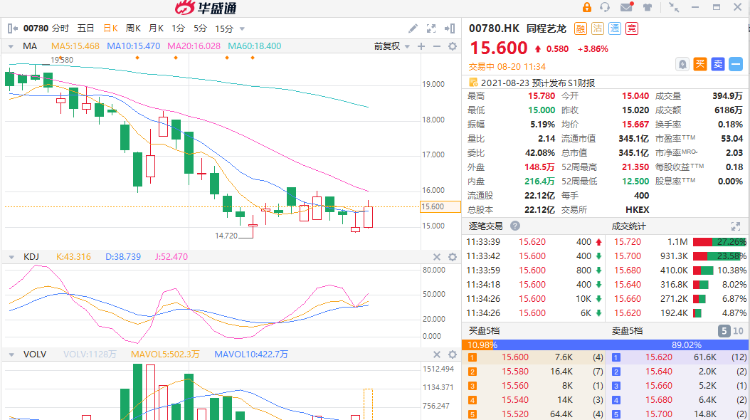The width and height of the screenshot is (750, 420).
Task: Open MA indicator settings gear
Action: [452, 46]
